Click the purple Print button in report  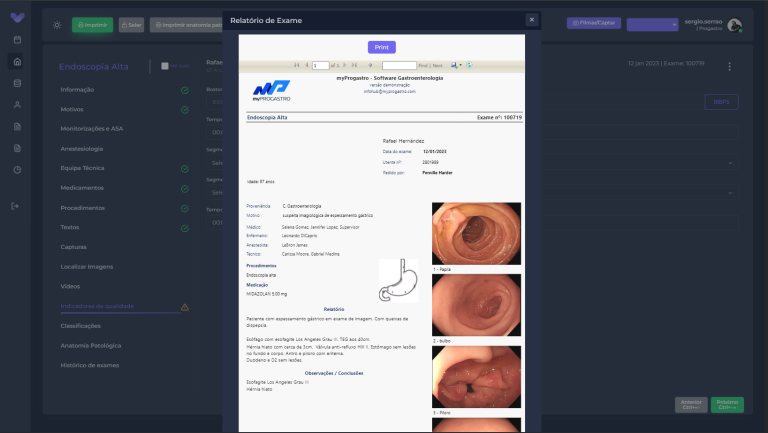tap(382, 47)
